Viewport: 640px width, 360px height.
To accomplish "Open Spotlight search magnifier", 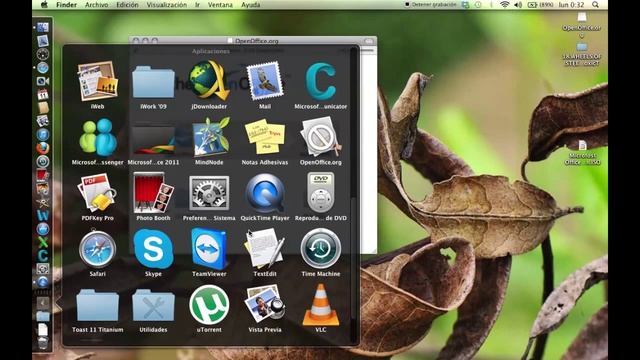I will (x=595, y=4).
